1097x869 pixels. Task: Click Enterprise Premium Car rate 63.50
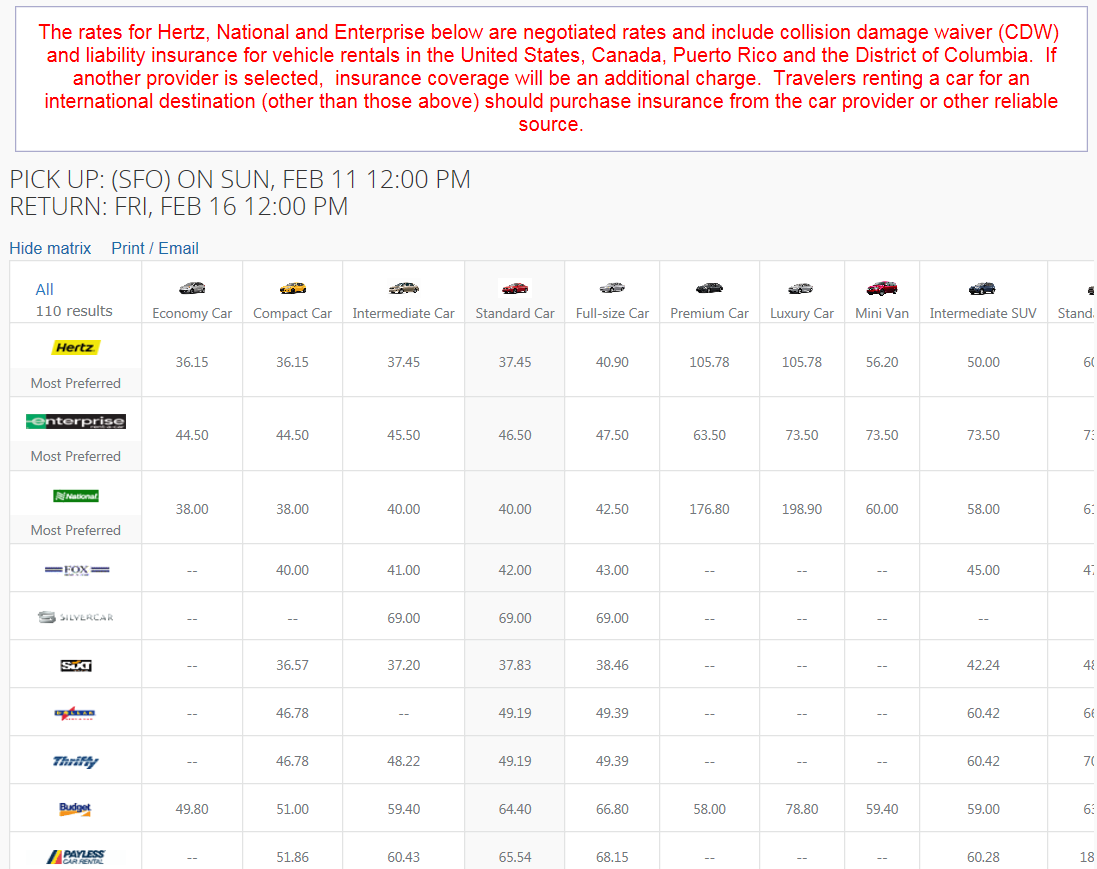pyautogui.click(x=709, y=435)
